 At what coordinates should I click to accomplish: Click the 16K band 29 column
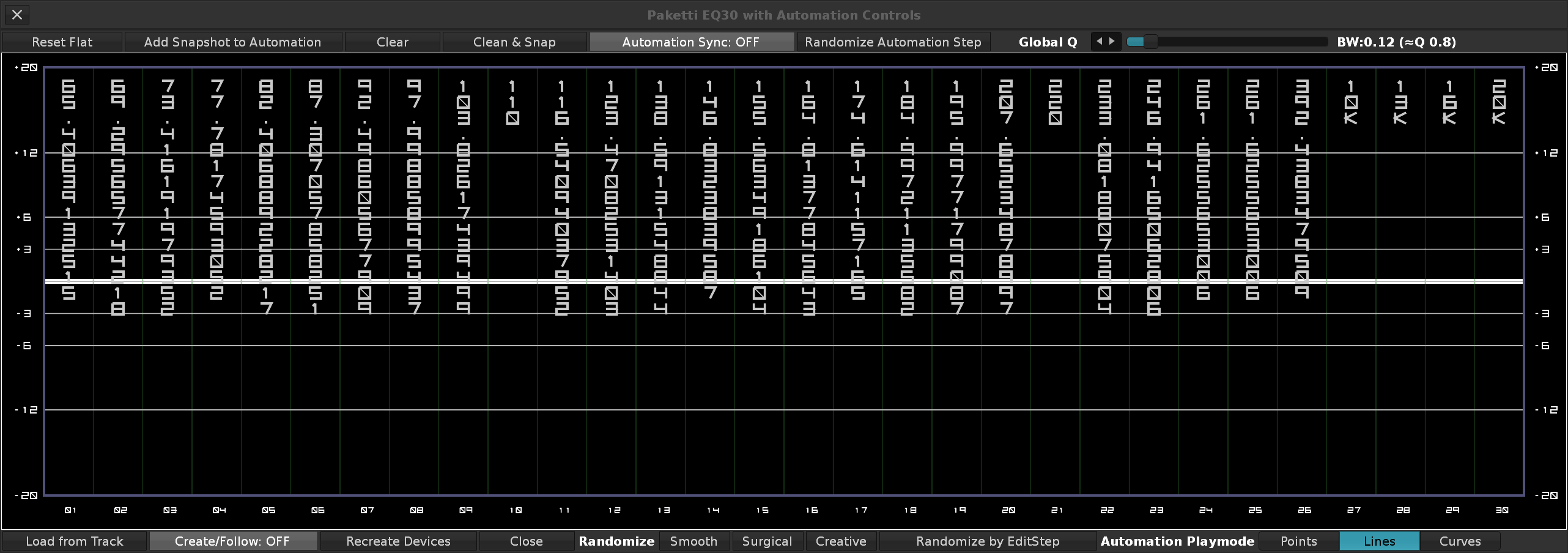click(1450, 281)
